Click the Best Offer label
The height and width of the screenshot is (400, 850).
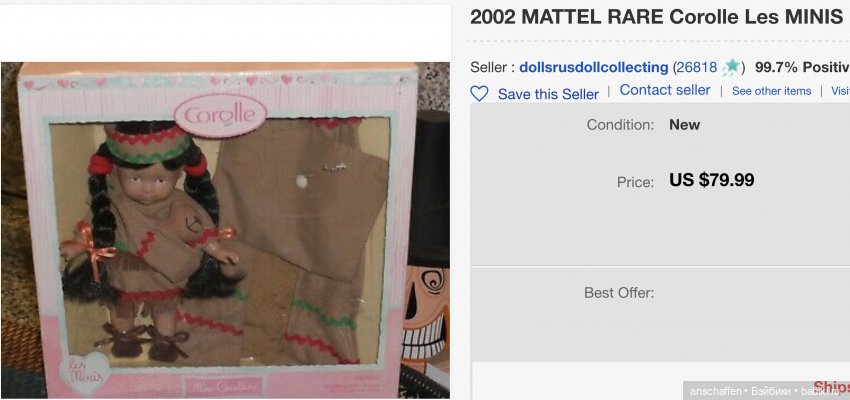[619, 293]
